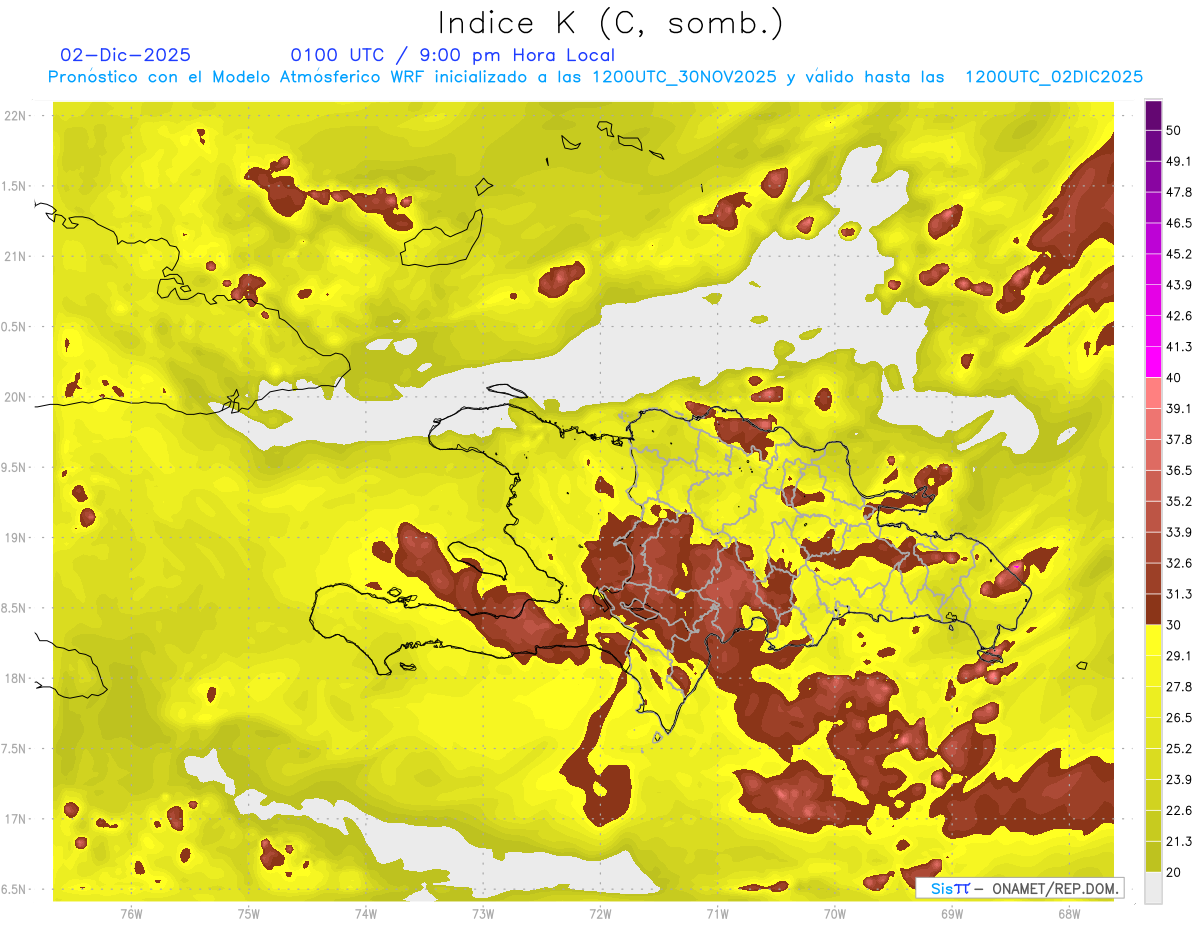Click the colorbar value 35.2

click(x=1179, y=501)
